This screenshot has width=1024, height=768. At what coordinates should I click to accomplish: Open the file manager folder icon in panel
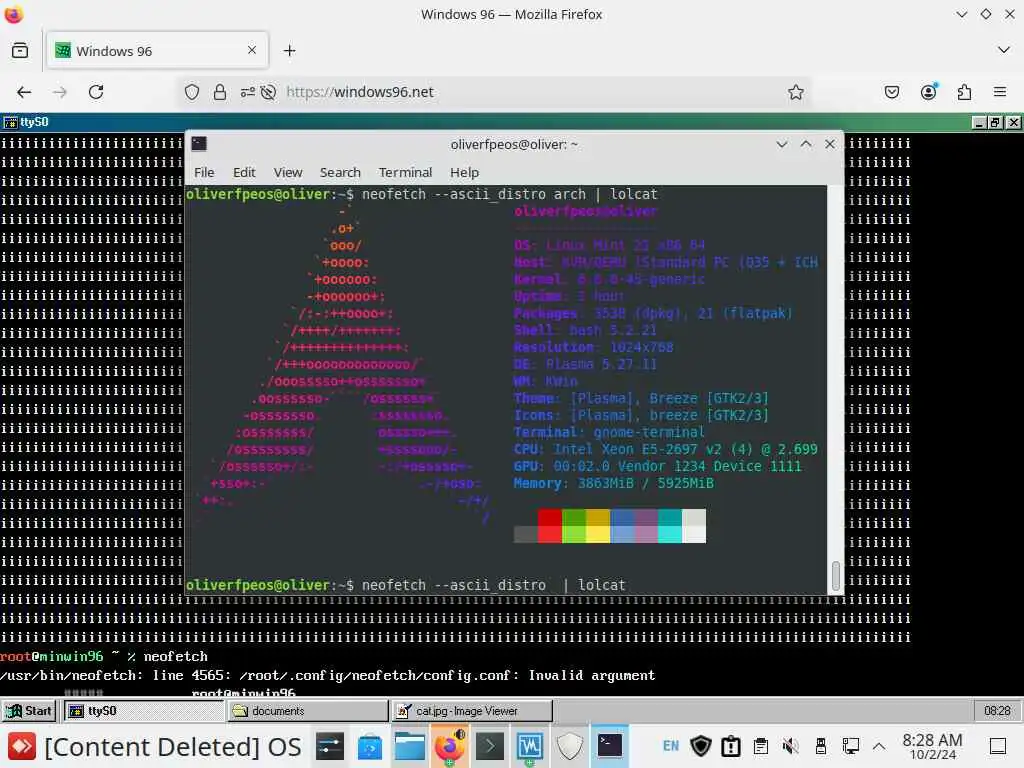tap(409, 746)
